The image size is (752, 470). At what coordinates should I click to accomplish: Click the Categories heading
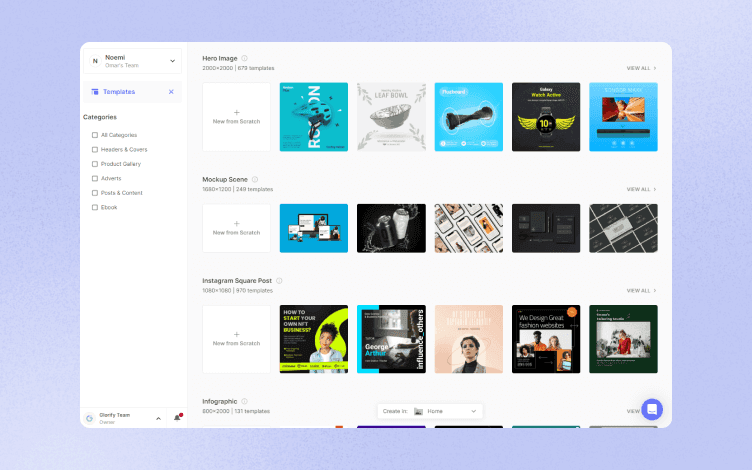100,117
